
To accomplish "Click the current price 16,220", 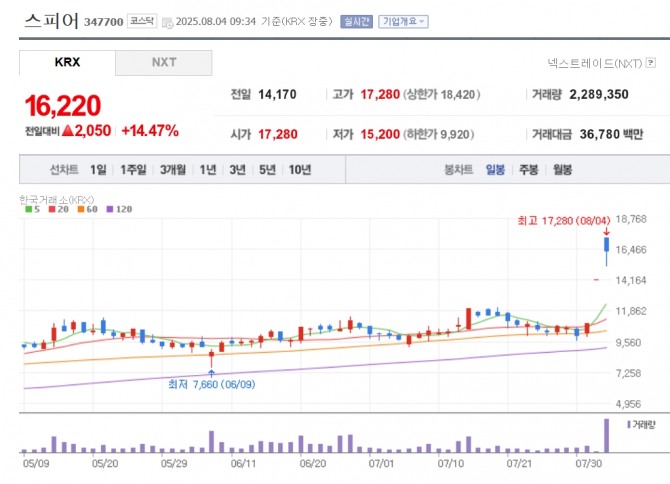I will [63, 106].
